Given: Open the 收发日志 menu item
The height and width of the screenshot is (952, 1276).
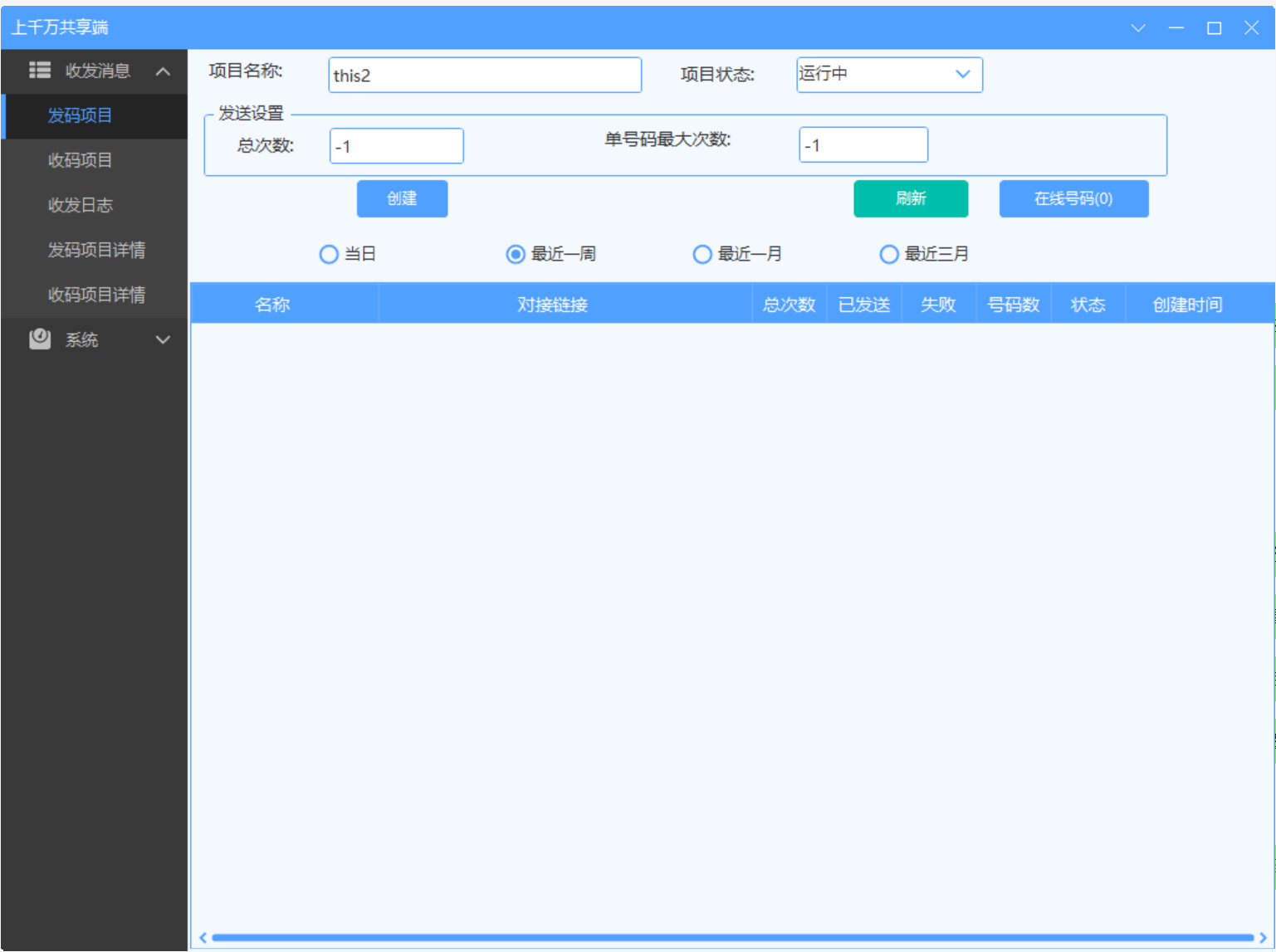Looking at the screenshot, I should click(94, 206).
